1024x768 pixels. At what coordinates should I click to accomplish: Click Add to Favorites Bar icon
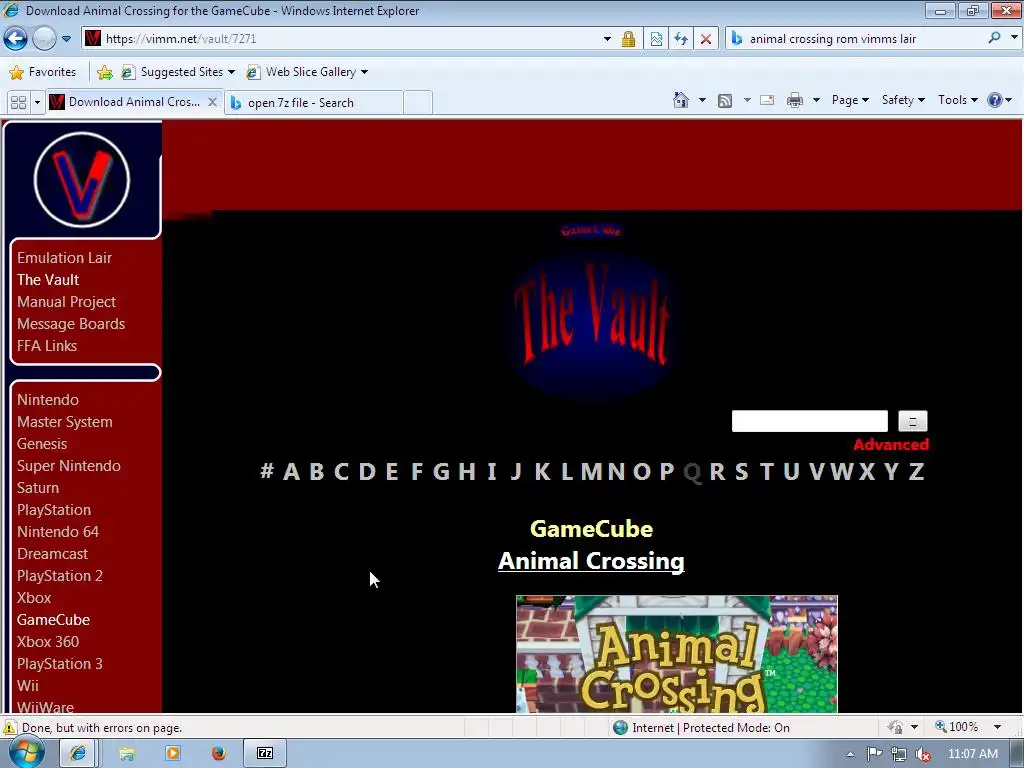pos(104,72)
